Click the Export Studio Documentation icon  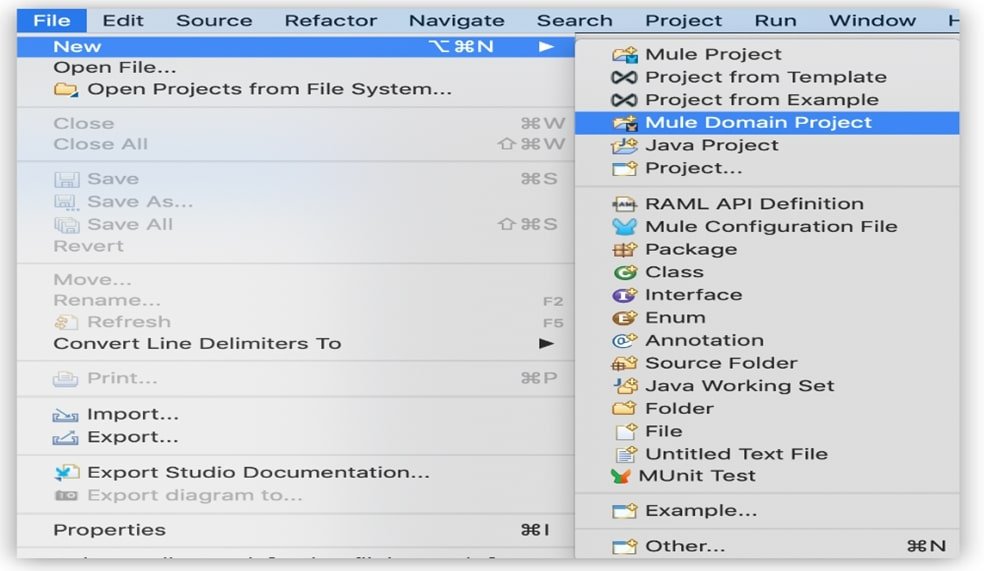pos(66,472)
